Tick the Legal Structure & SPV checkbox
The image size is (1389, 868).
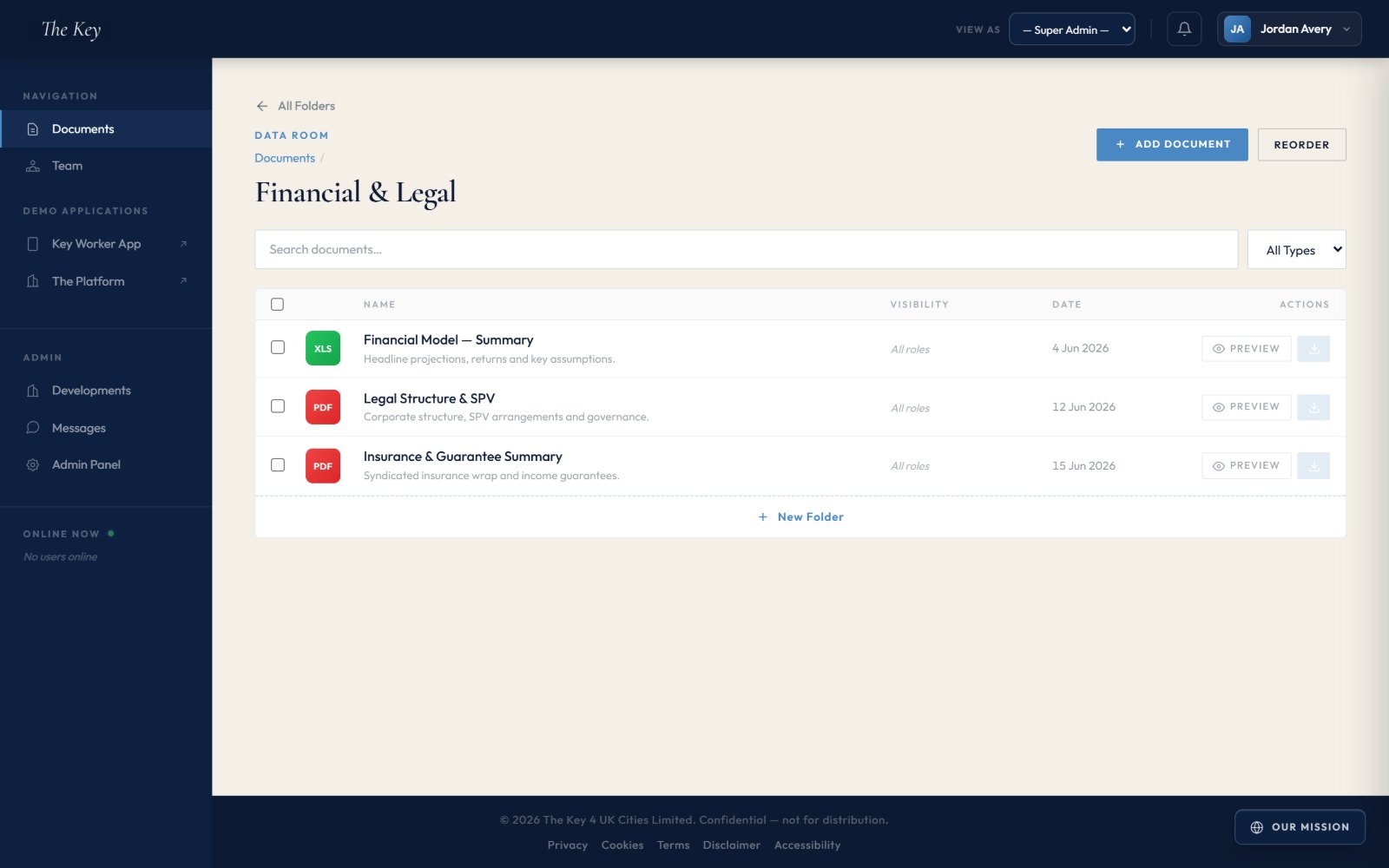[278, 406]
